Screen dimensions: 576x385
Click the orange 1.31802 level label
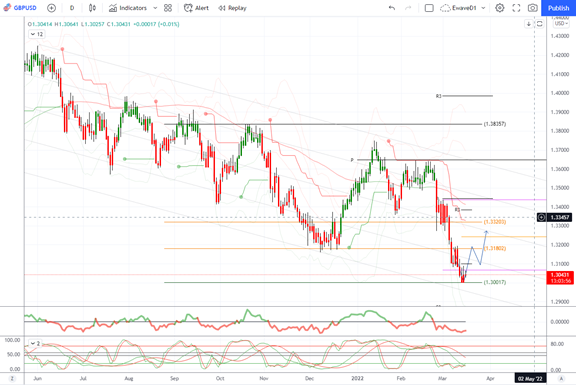coord(495,248)
